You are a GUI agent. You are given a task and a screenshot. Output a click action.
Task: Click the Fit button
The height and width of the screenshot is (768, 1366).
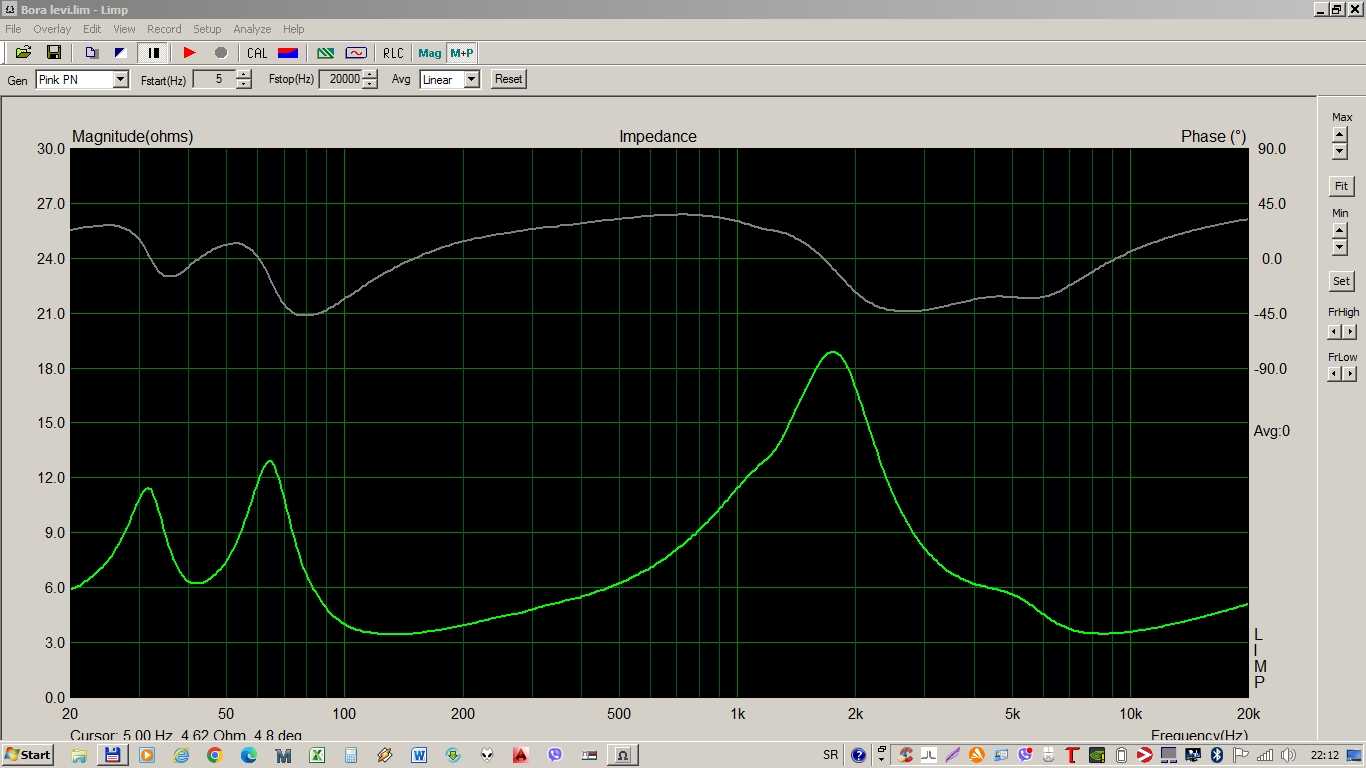1341,186
